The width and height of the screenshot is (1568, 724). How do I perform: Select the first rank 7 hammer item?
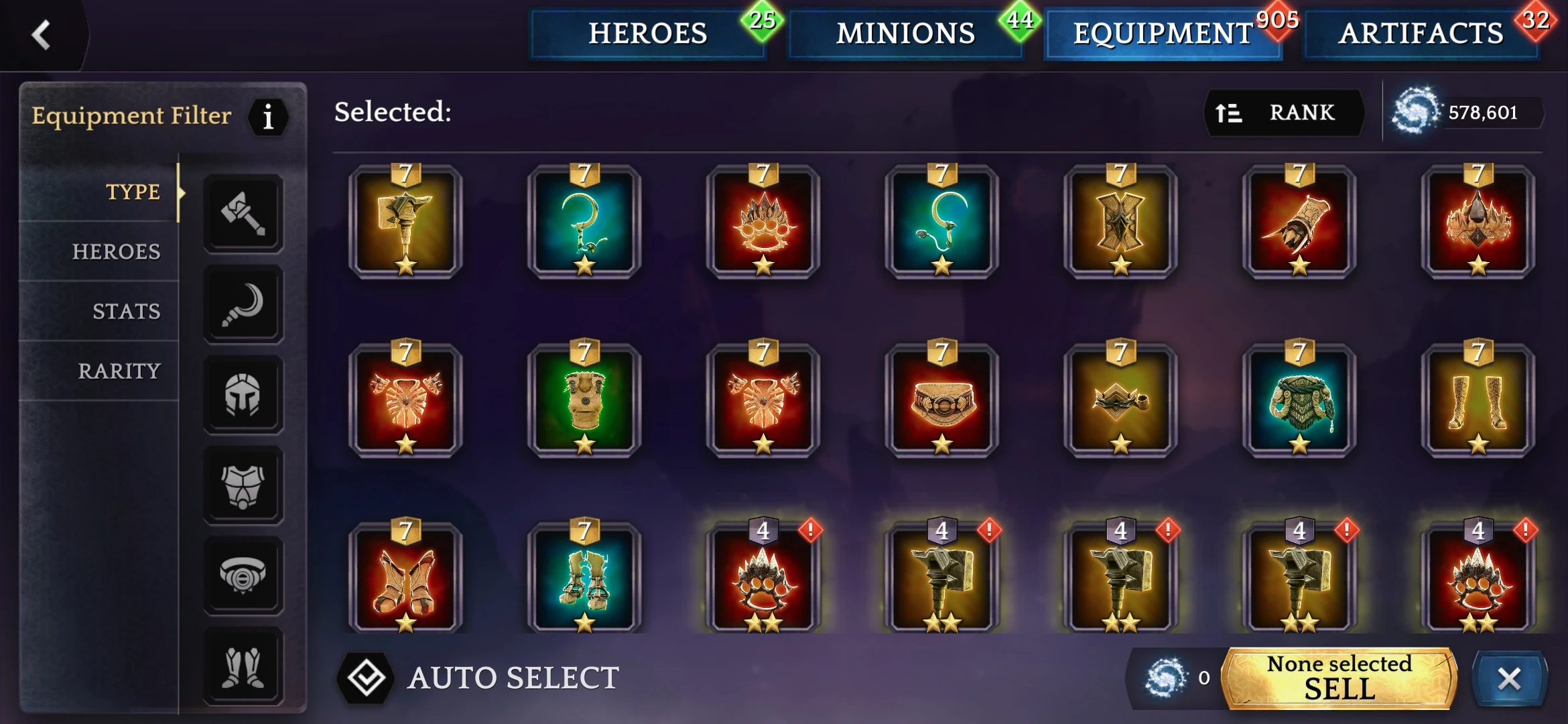(x=405, y=221)
